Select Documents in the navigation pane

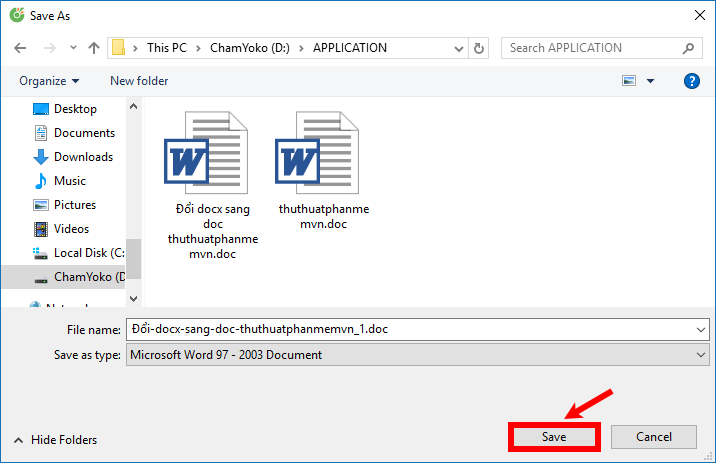(x=84, y=133)
